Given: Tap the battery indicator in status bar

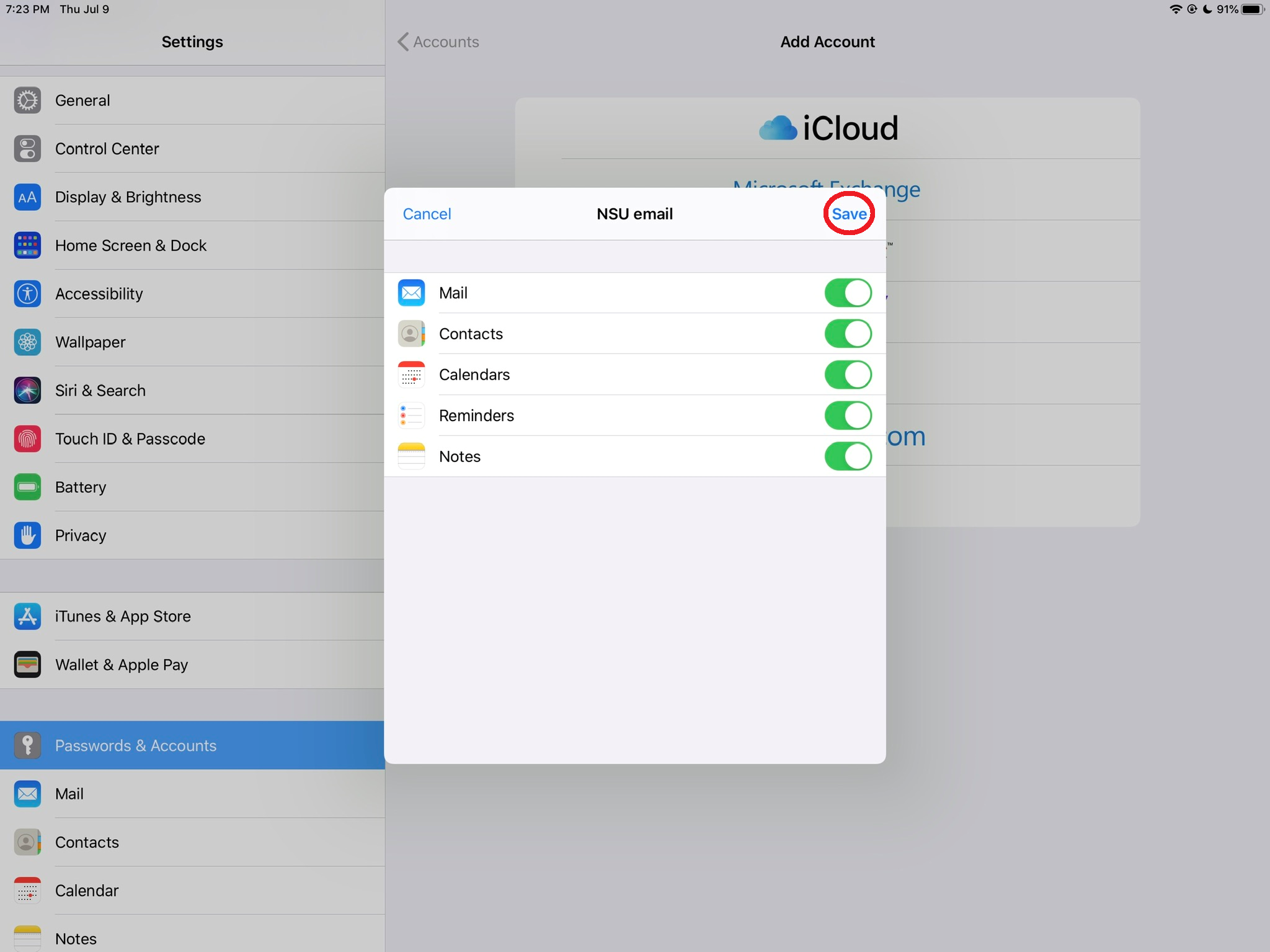Looking at the screenshot, I should coord(1253,9).
